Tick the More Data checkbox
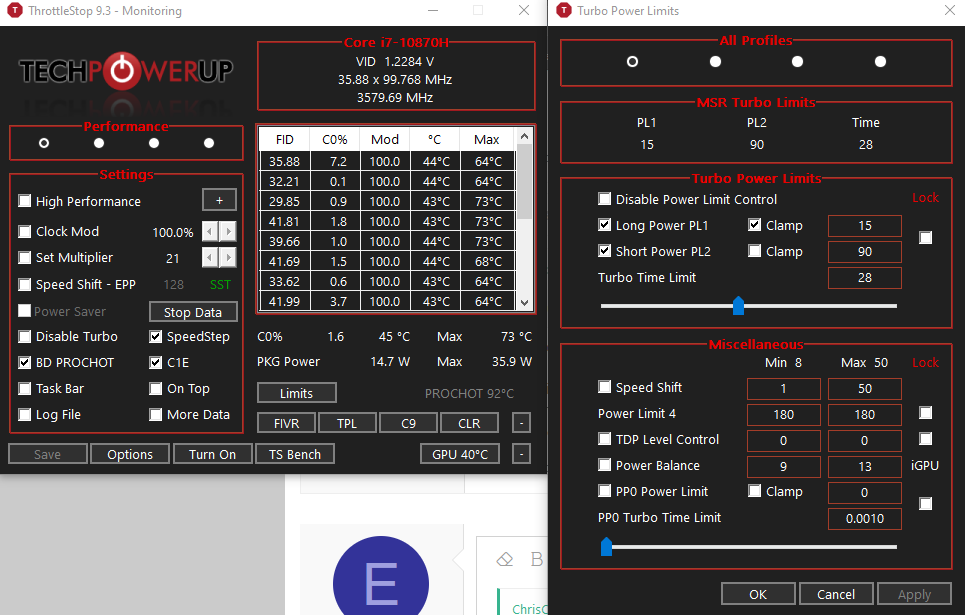This screenshot has height=615, width=965. click(x=156, y=414)
